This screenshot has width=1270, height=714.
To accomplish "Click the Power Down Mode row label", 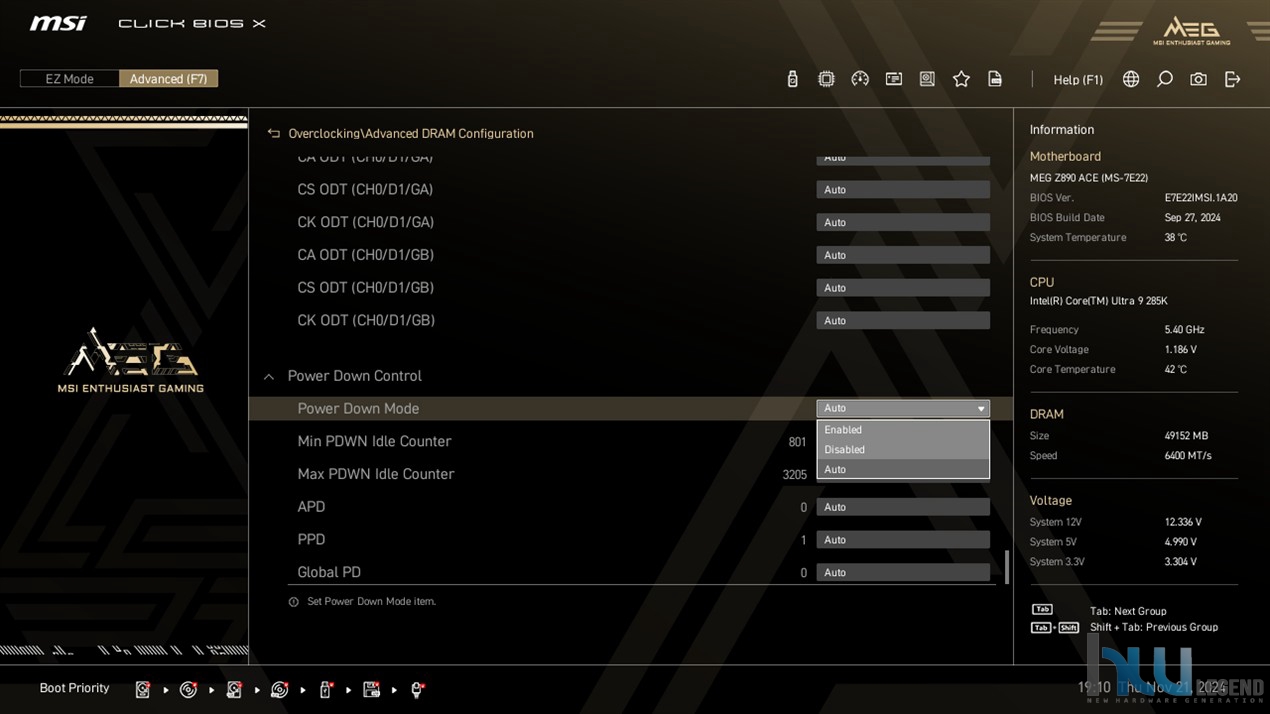I will (358, 408).
